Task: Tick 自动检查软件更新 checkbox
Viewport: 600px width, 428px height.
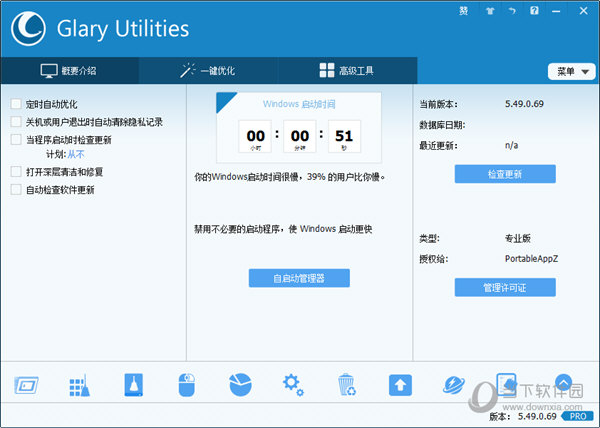Action: (x=16, y=189)
